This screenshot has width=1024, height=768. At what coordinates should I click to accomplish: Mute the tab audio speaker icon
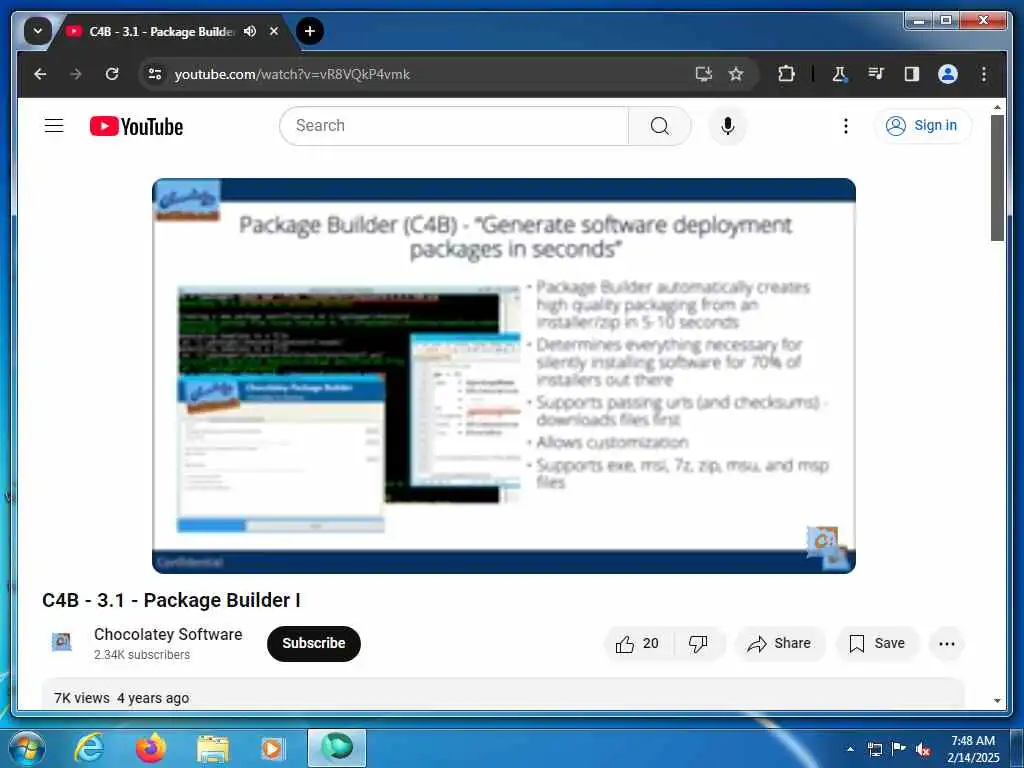pos(249,31)
